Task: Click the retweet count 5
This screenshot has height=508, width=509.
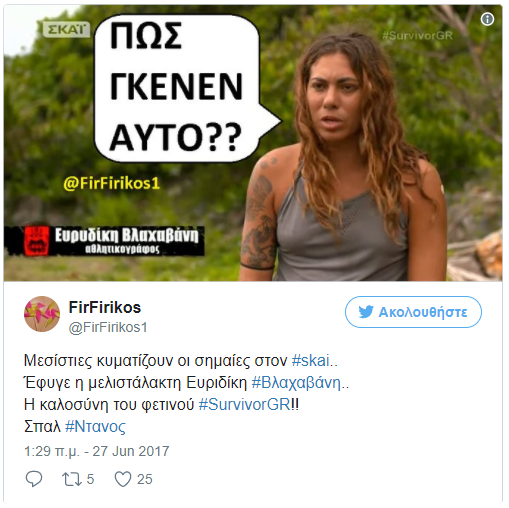Action: point(90,479)
